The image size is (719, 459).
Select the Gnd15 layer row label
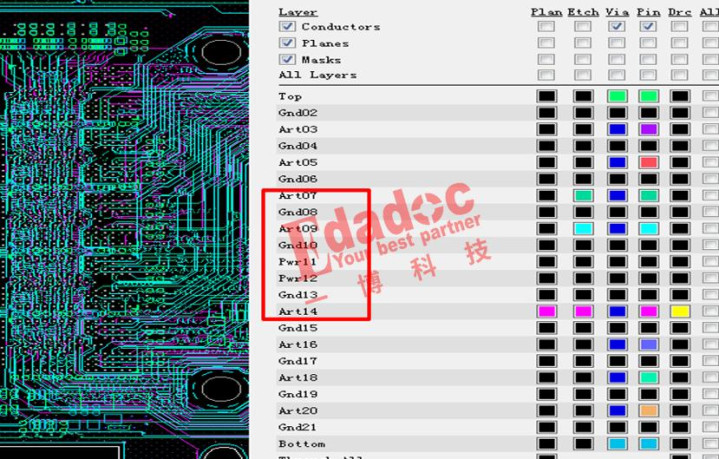pyautogui.click(x=298, y=328)
